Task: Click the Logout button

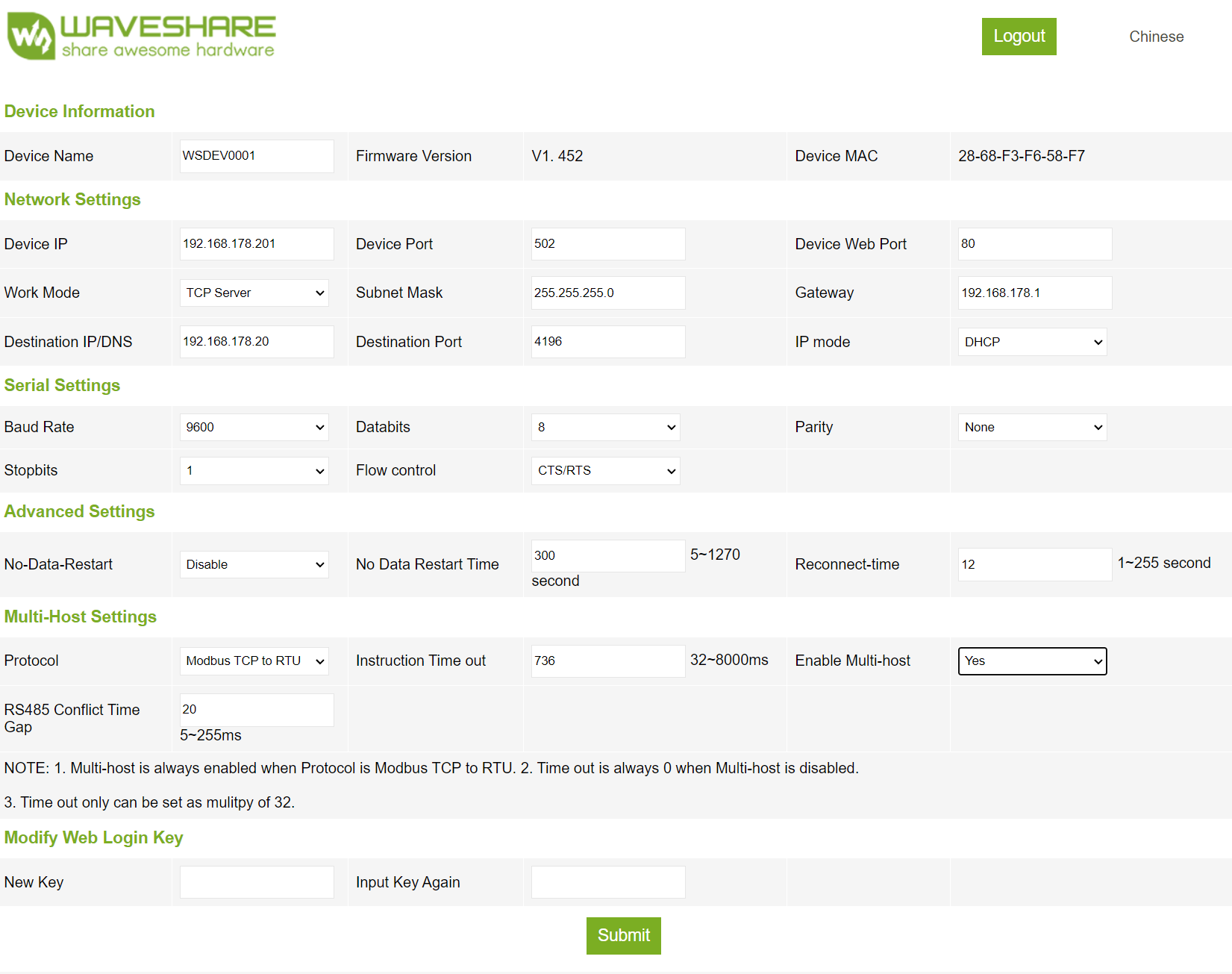Action: pos(1018,37)
